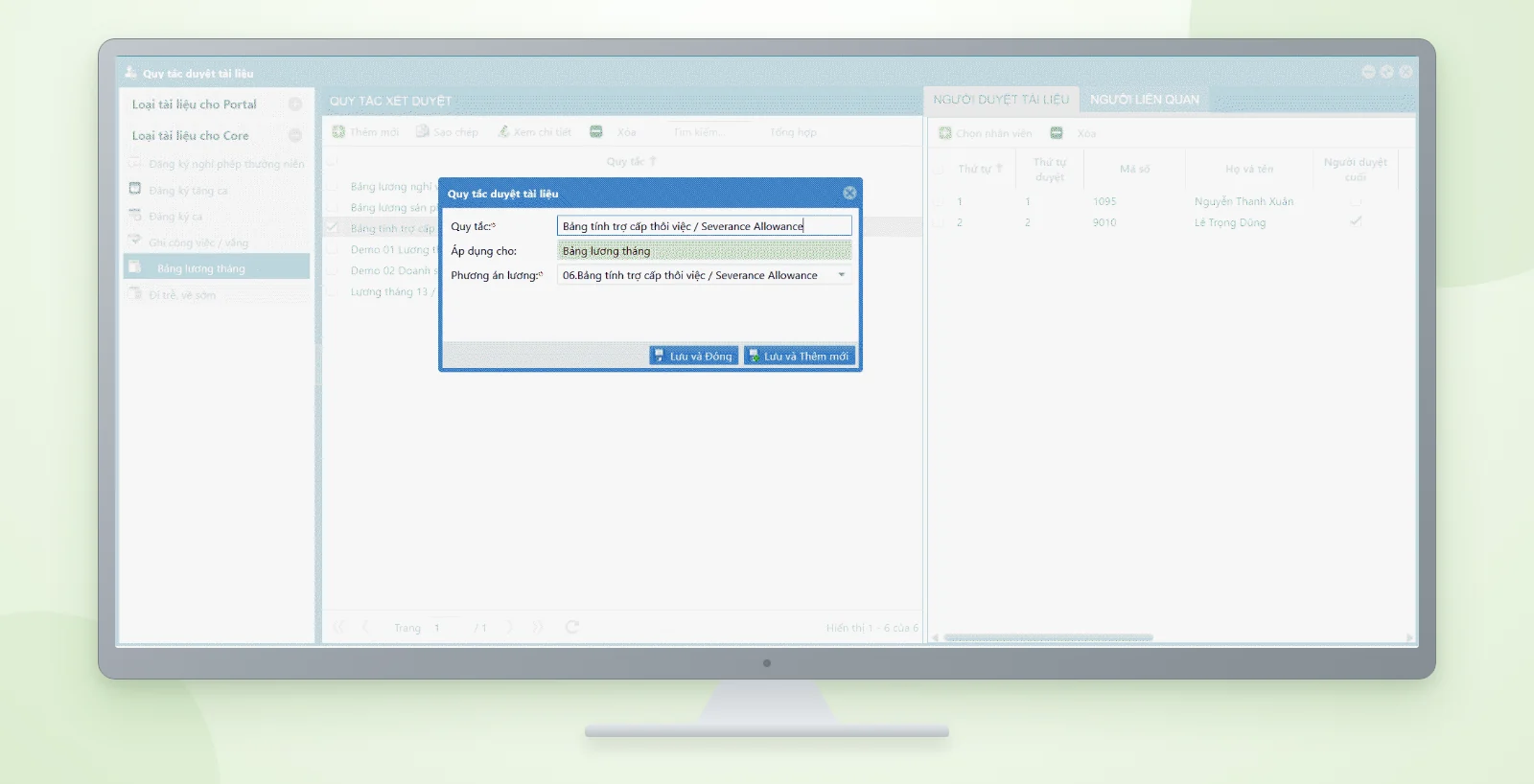Click the Bảng lương tháng sidebar icon
This screenshot has width=1534, height=784.
[x=135, y=266]
